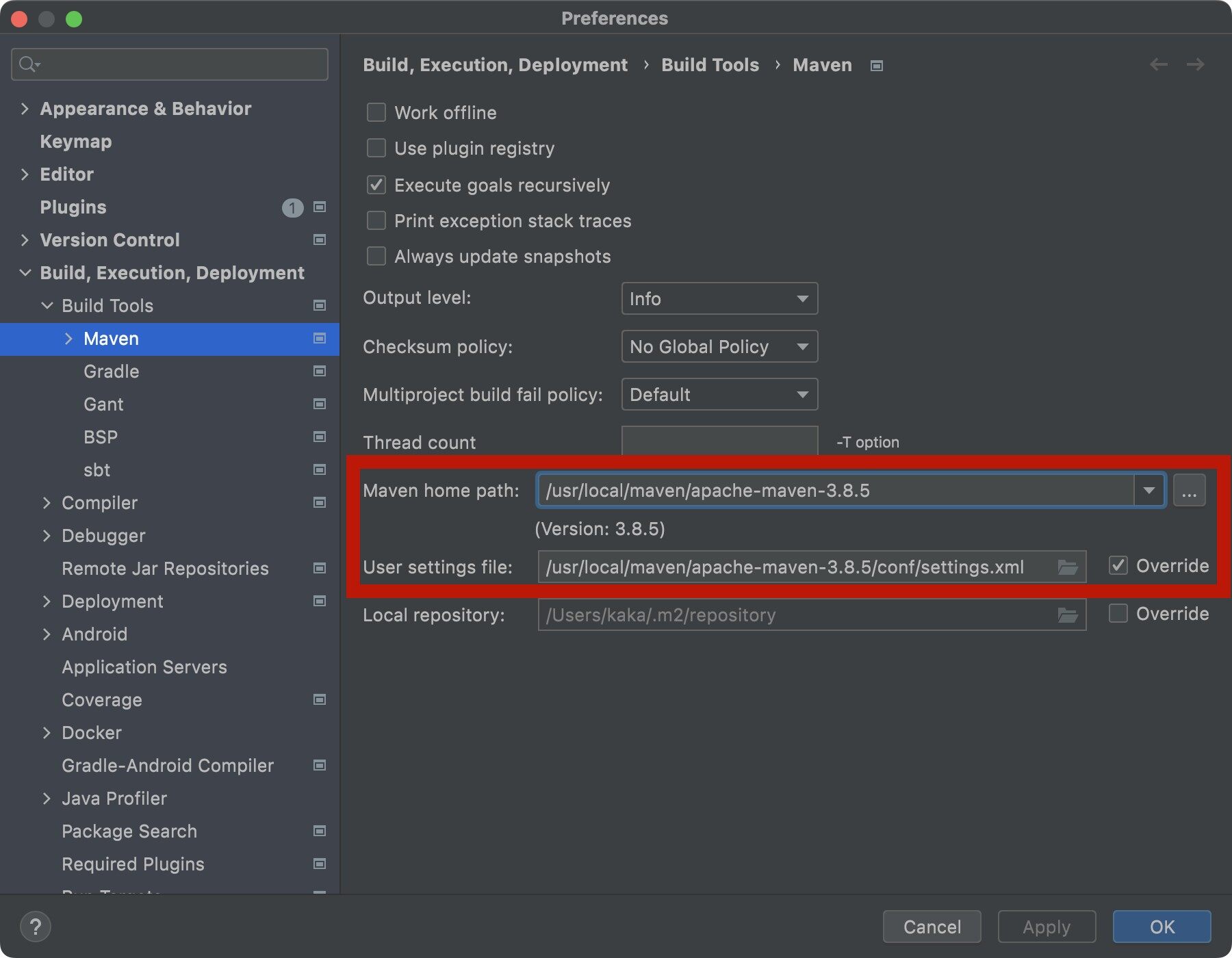Click folder icon in Local repository field
Image resolution: width=1232 pixels, height=958 pixels.
[x=1067, y=615]
